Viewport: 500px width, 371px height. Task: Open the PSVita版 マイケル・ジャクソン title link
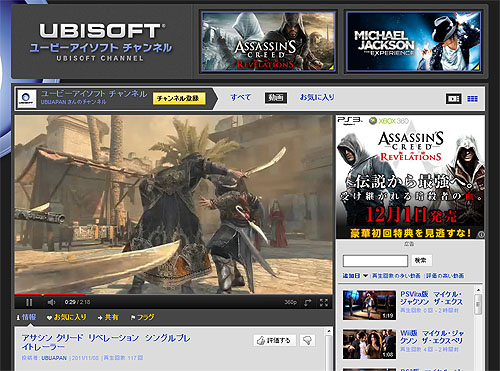[x=431, y=298]
